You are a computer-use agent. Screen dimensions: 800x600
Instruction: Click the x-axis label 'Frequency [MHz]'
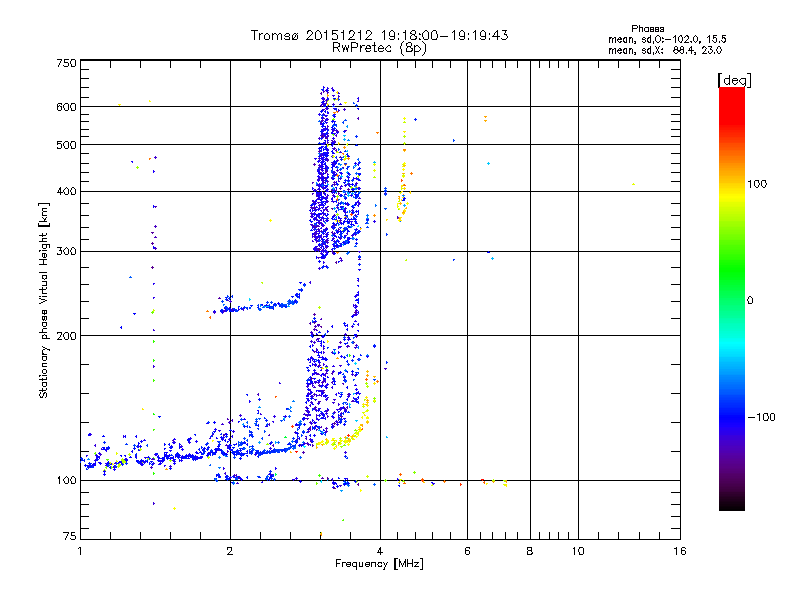379,564
